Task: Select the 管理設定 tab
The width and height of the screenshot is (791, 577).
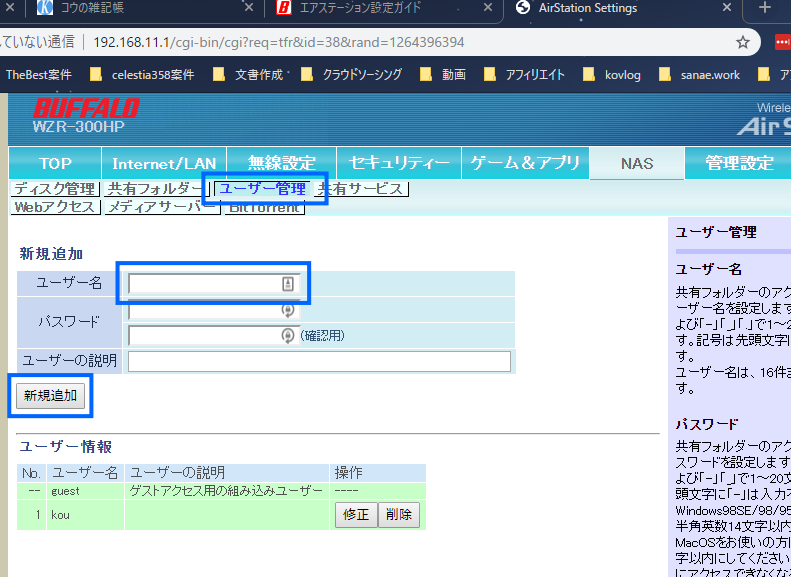Action: pos(738,164)
